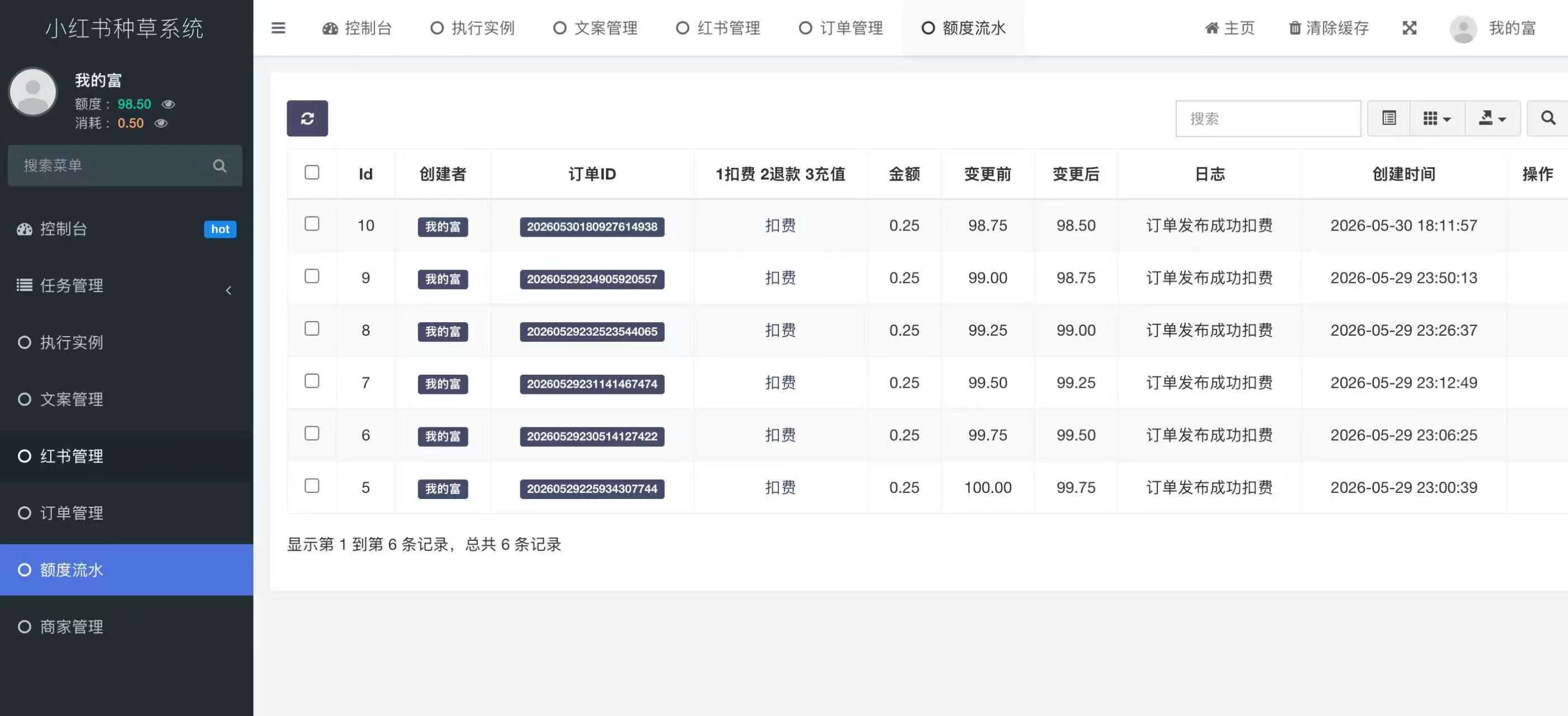Click order ID badge 20260529225934307744

591,488
